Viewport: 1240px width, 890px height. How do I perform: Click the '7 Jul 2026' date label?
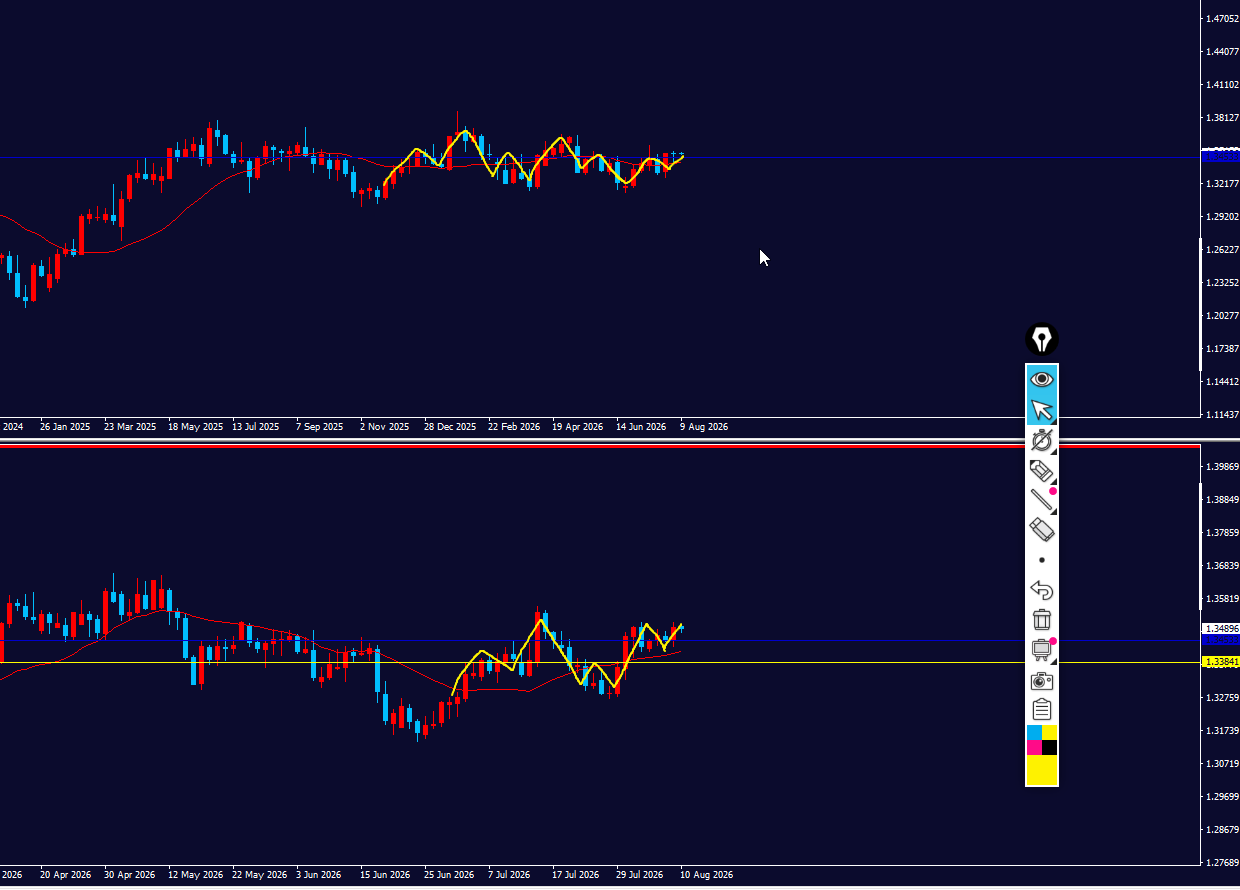coord(509,875)
